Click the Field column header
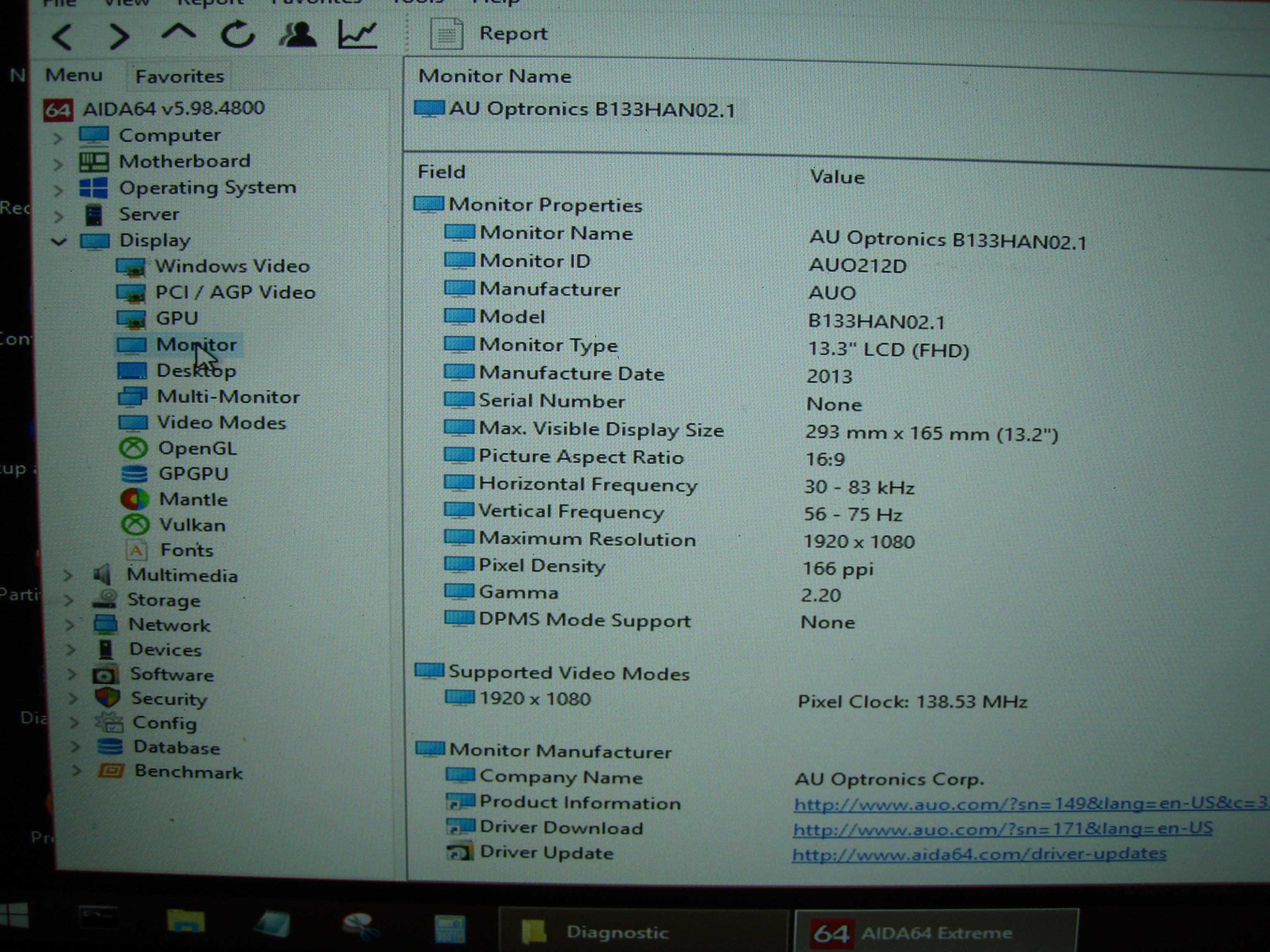The height and width of the screenshot is (952, 1270). pos(442,171)
